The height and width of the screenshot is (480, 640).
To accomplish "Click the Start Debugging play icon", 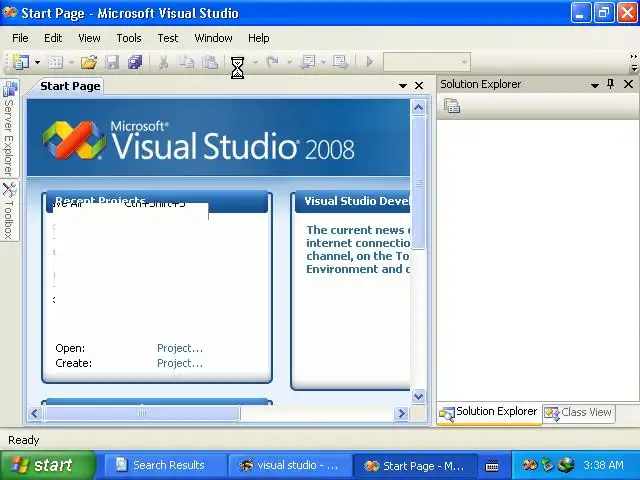I will (370, 62).
